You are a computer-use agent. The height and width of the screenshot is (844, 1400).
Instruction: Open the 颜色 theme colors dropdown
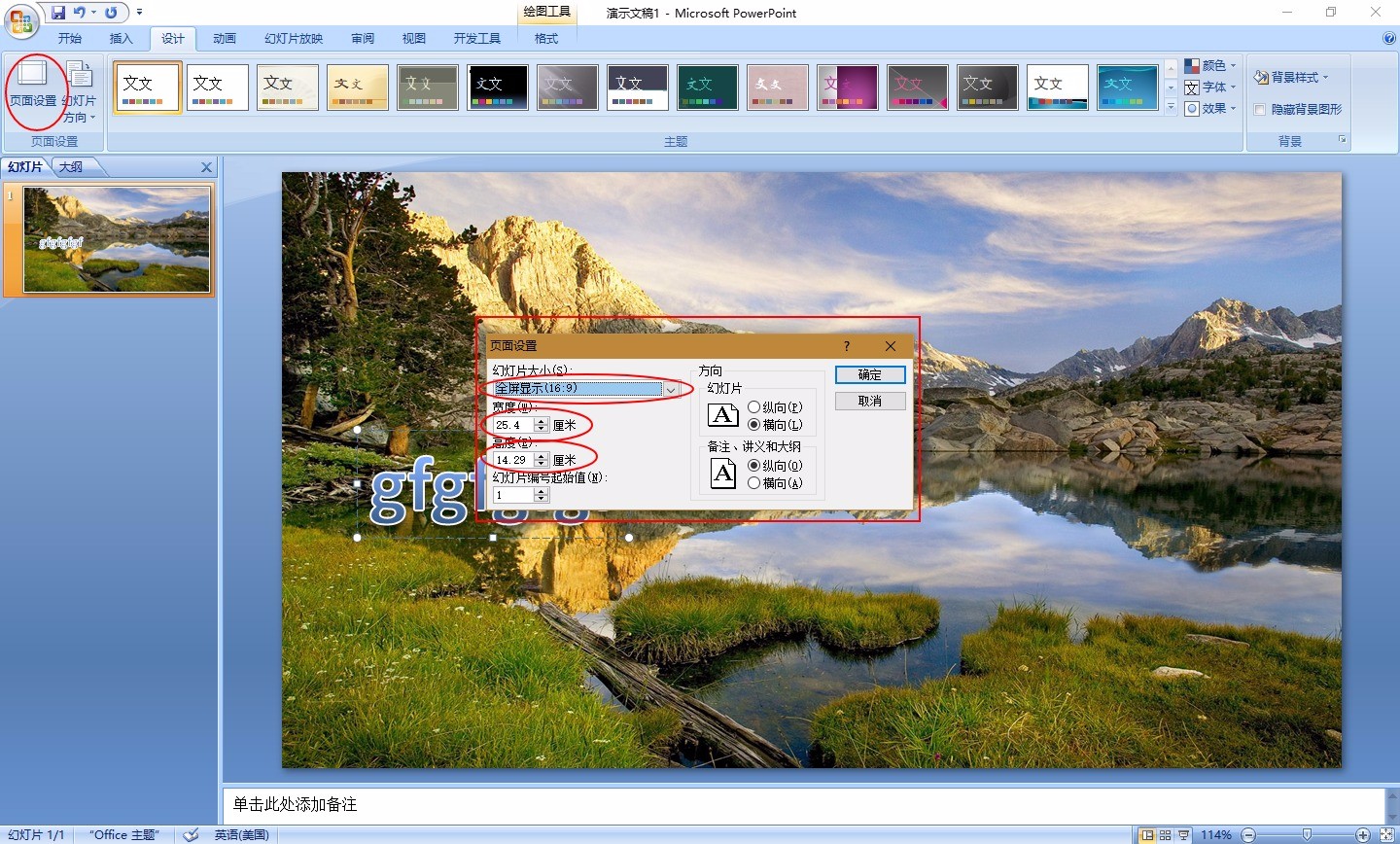(x=1210, y=66)
